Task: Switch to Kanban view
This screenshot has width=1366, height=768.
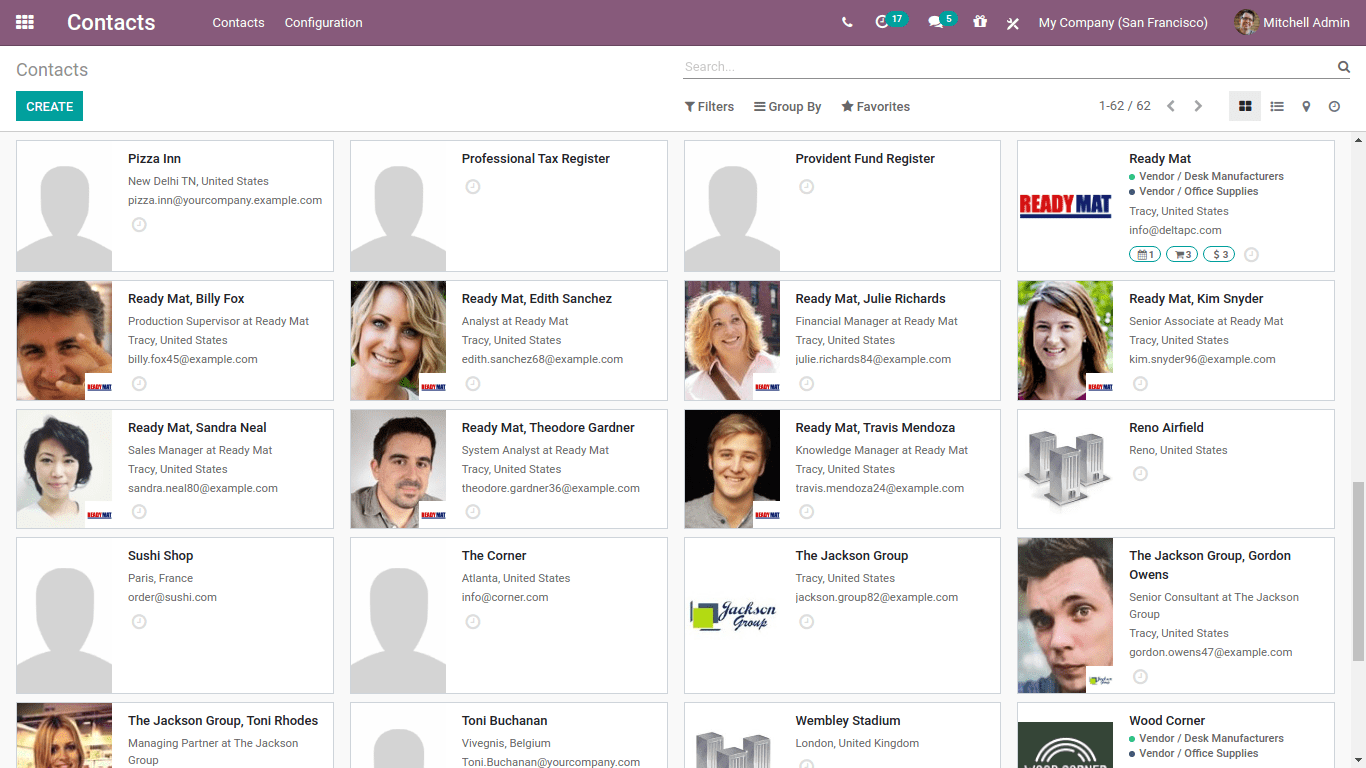Action: tap(1245, 106)
